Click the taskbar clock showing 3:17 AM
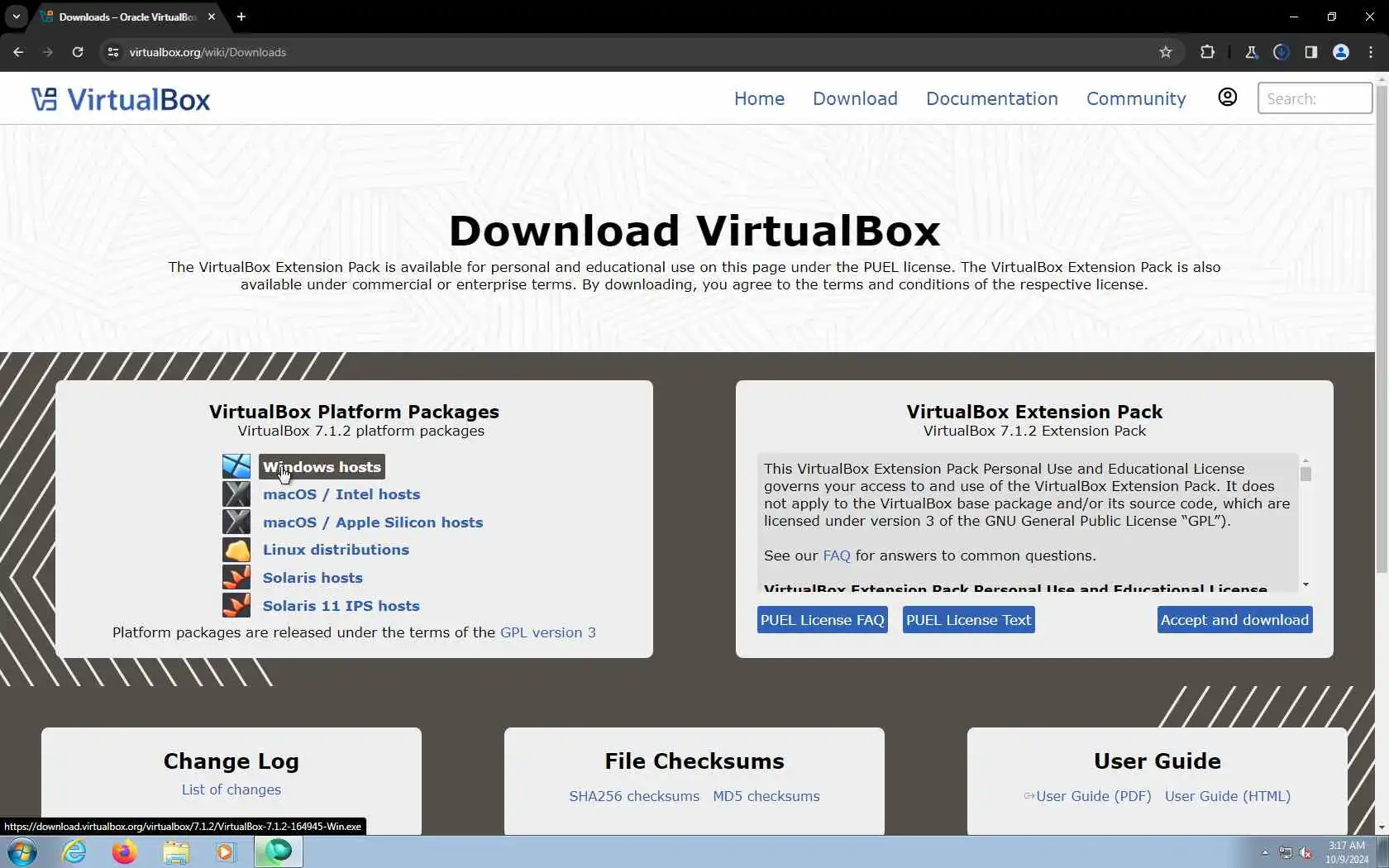Screen dimensions: 1389x868 tap(1347, 852)
